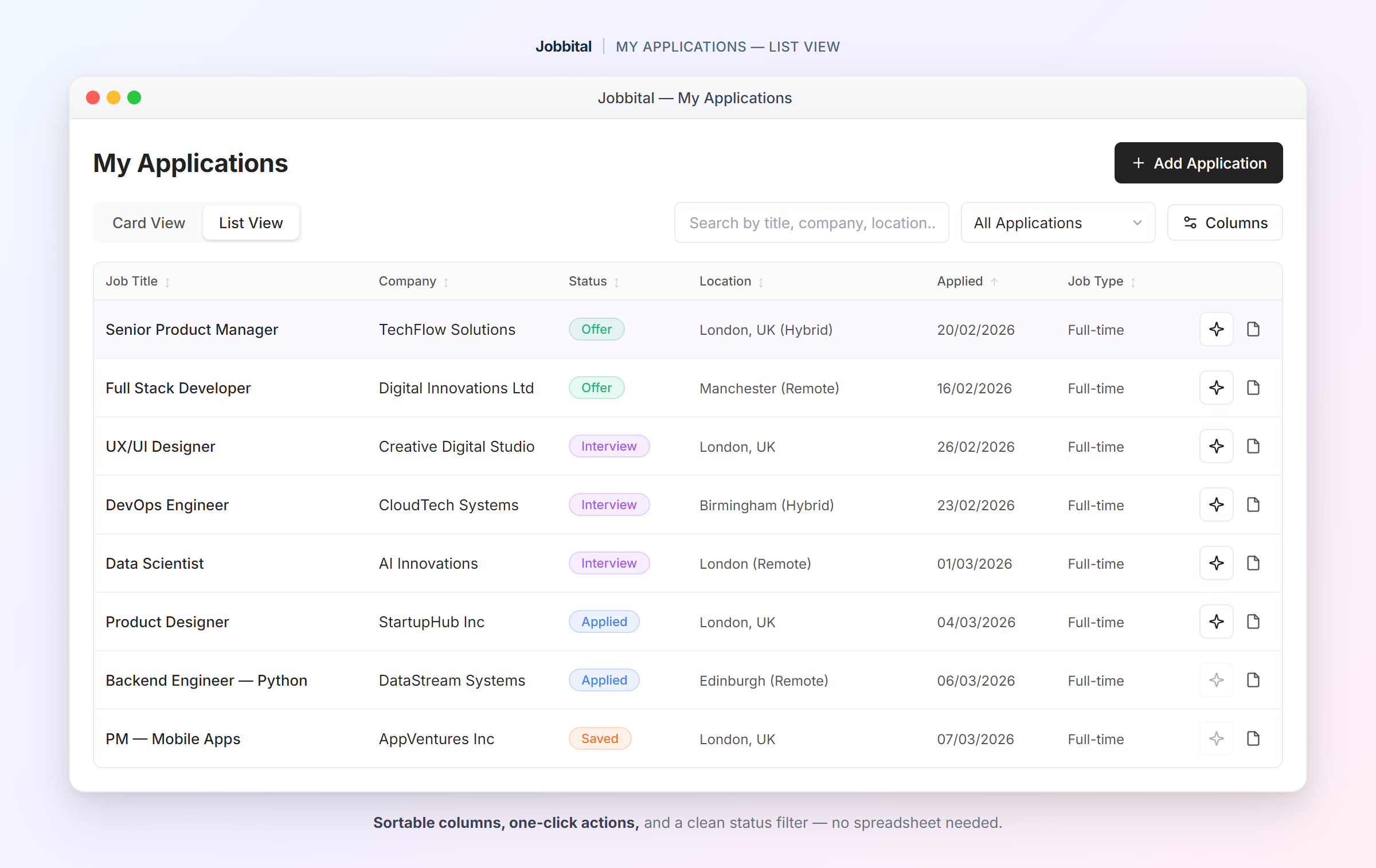Open the All Applications filter dropdown
Image resolution: width=1376 pixels, height=868 pixels.
(x=1058, y=222)
